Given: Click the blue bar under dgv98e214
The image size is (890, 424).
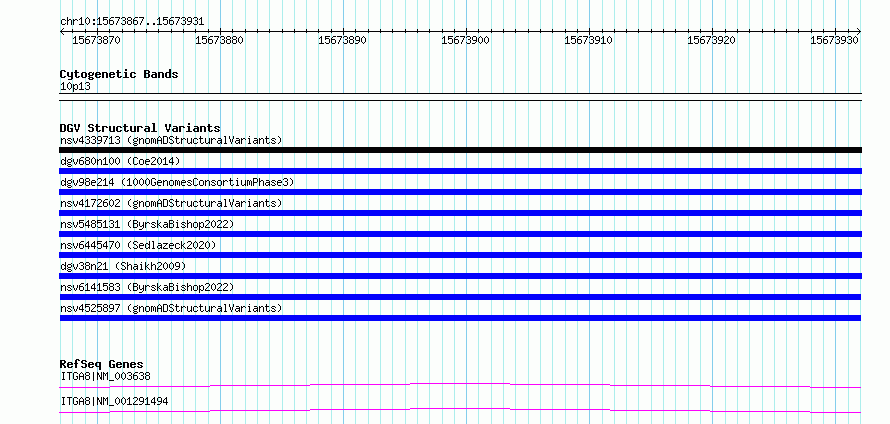Looking at the screenshot, I should click(461, 192).
